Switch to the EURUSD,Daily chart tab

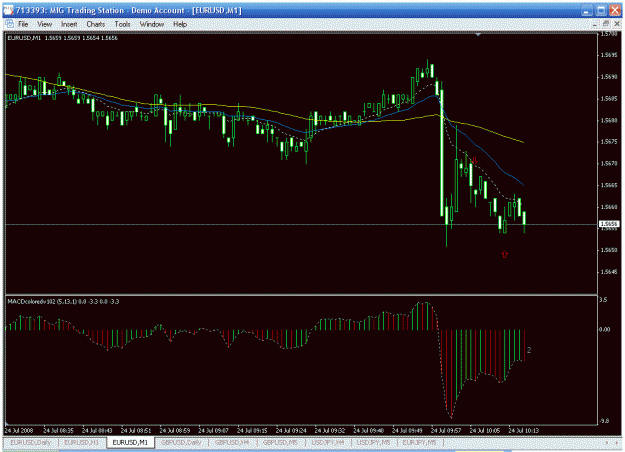click(x=31, y=442)
